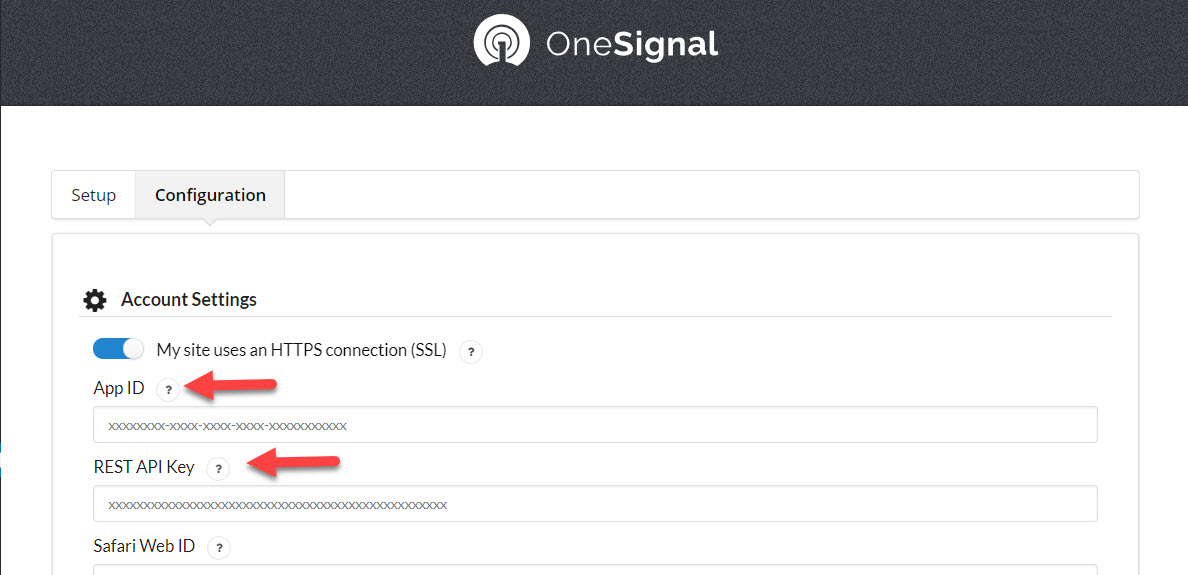Select the Configuration tab
This screenshot has width=1188, height=575.
[211, 195]
